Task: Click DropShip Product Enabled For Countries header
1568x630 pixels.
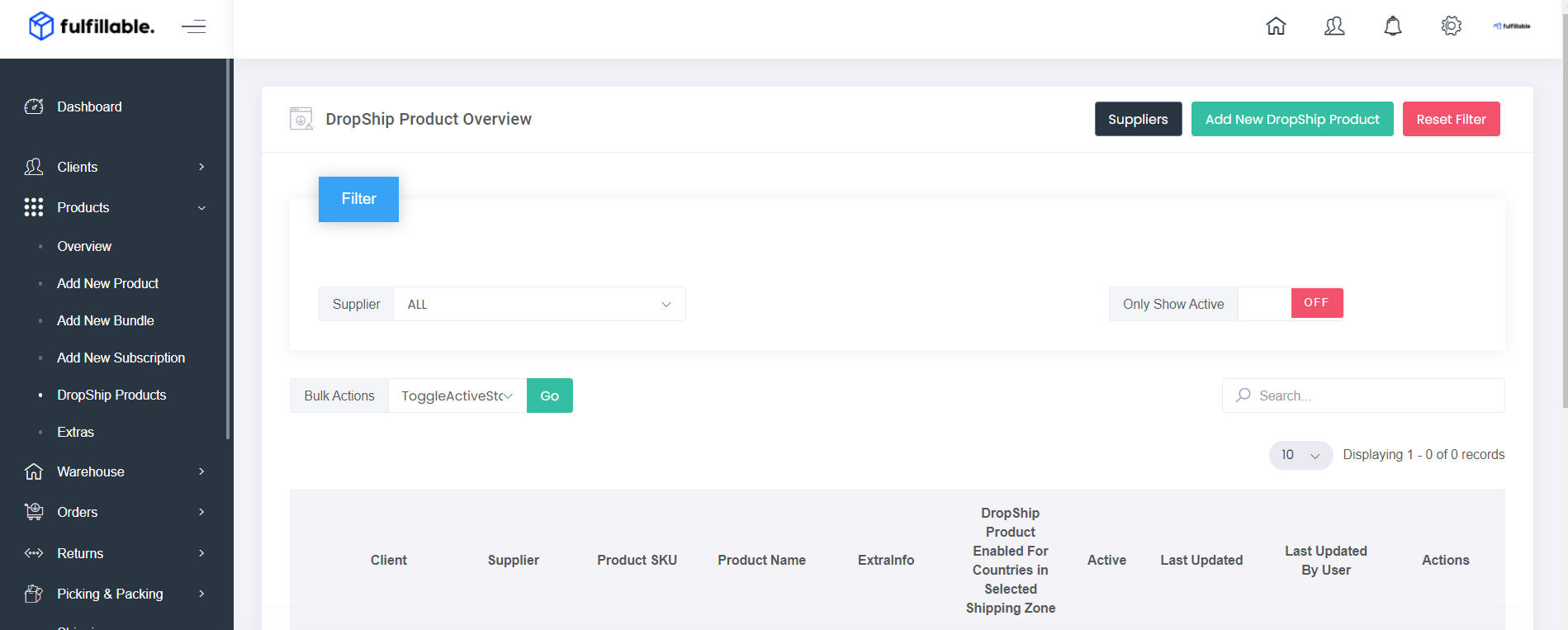Action: point(1011,560)
